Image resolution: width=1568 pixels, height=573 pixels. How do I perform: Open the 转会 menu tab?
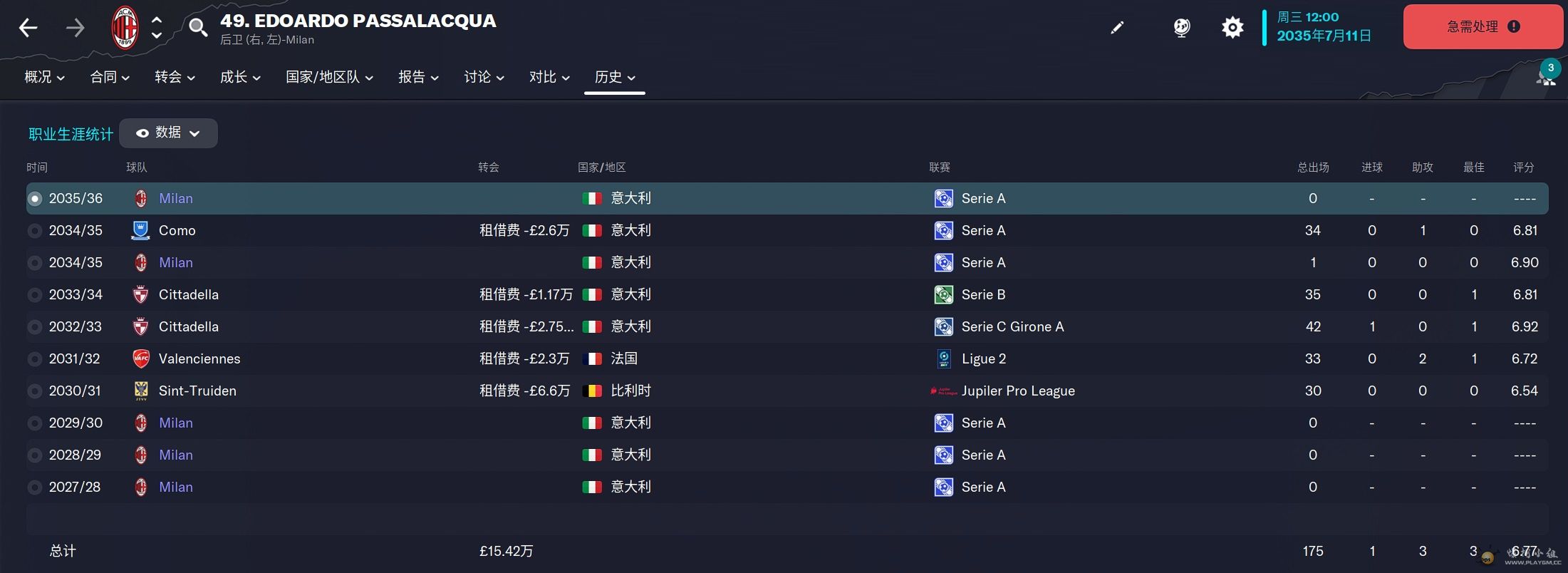175,77
